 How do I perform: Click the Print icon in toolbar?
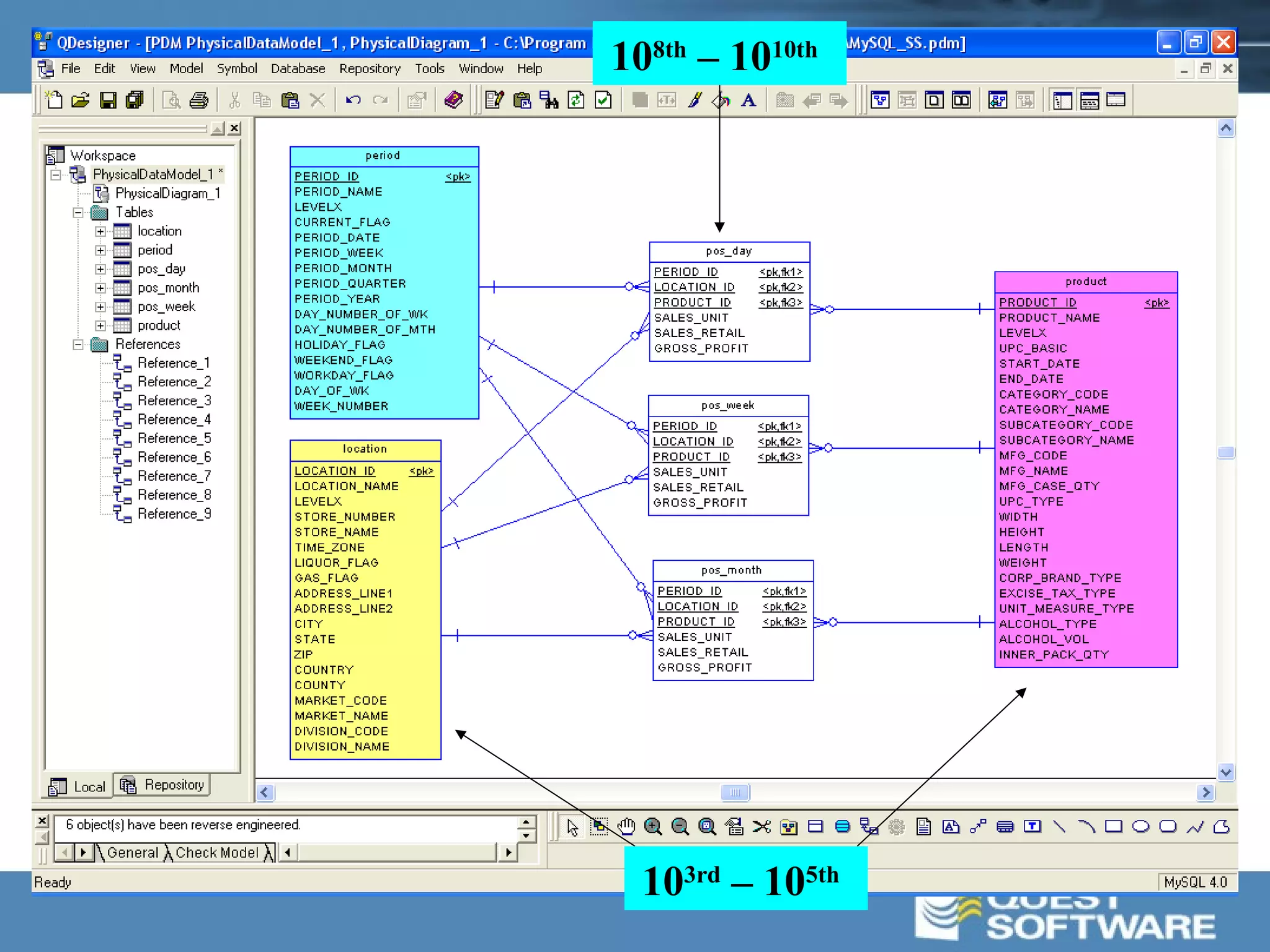pyautogui.click(x=198, y=100)
